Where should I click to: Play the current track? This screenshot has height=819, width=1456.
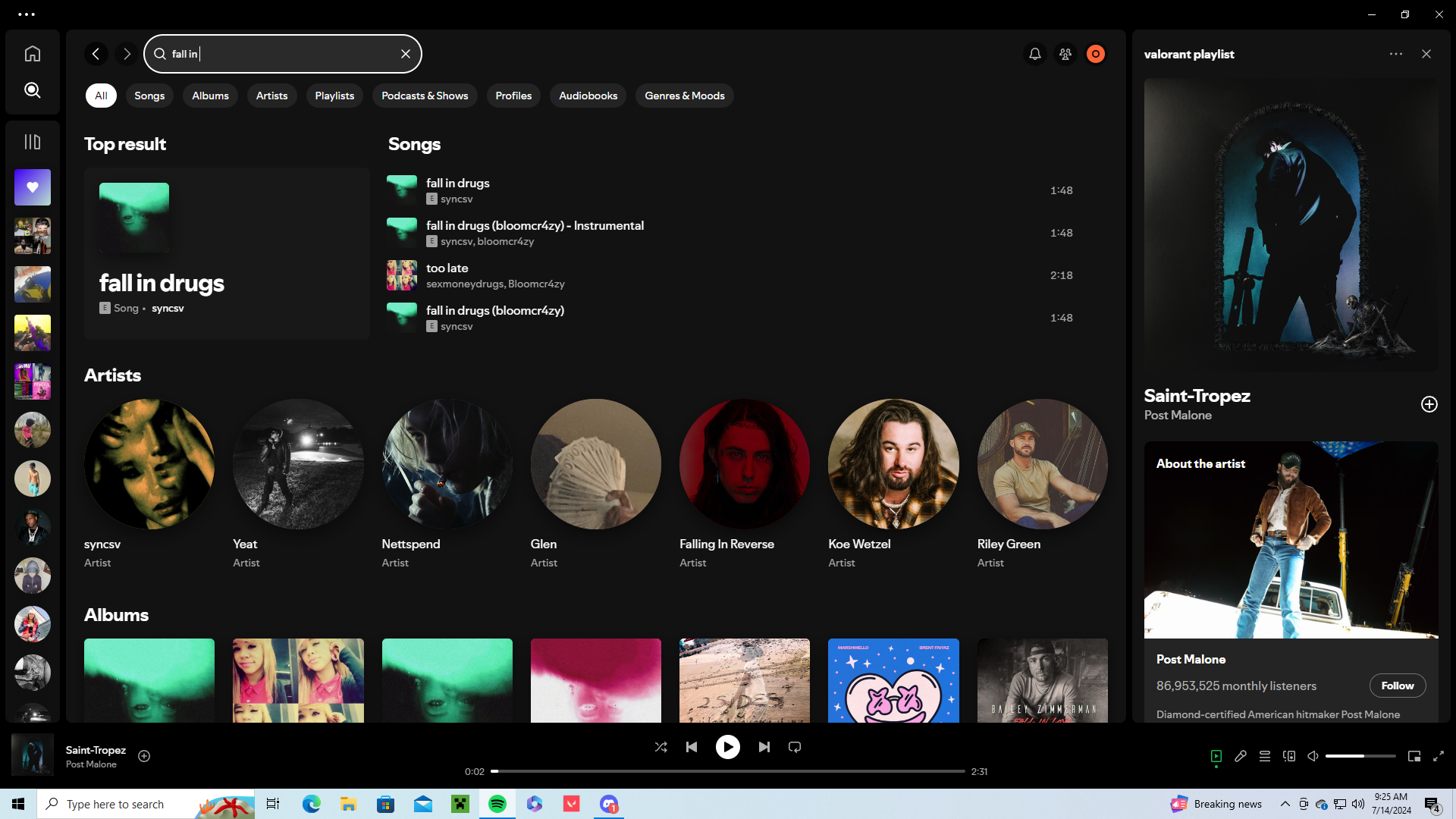tap(728, 747)
